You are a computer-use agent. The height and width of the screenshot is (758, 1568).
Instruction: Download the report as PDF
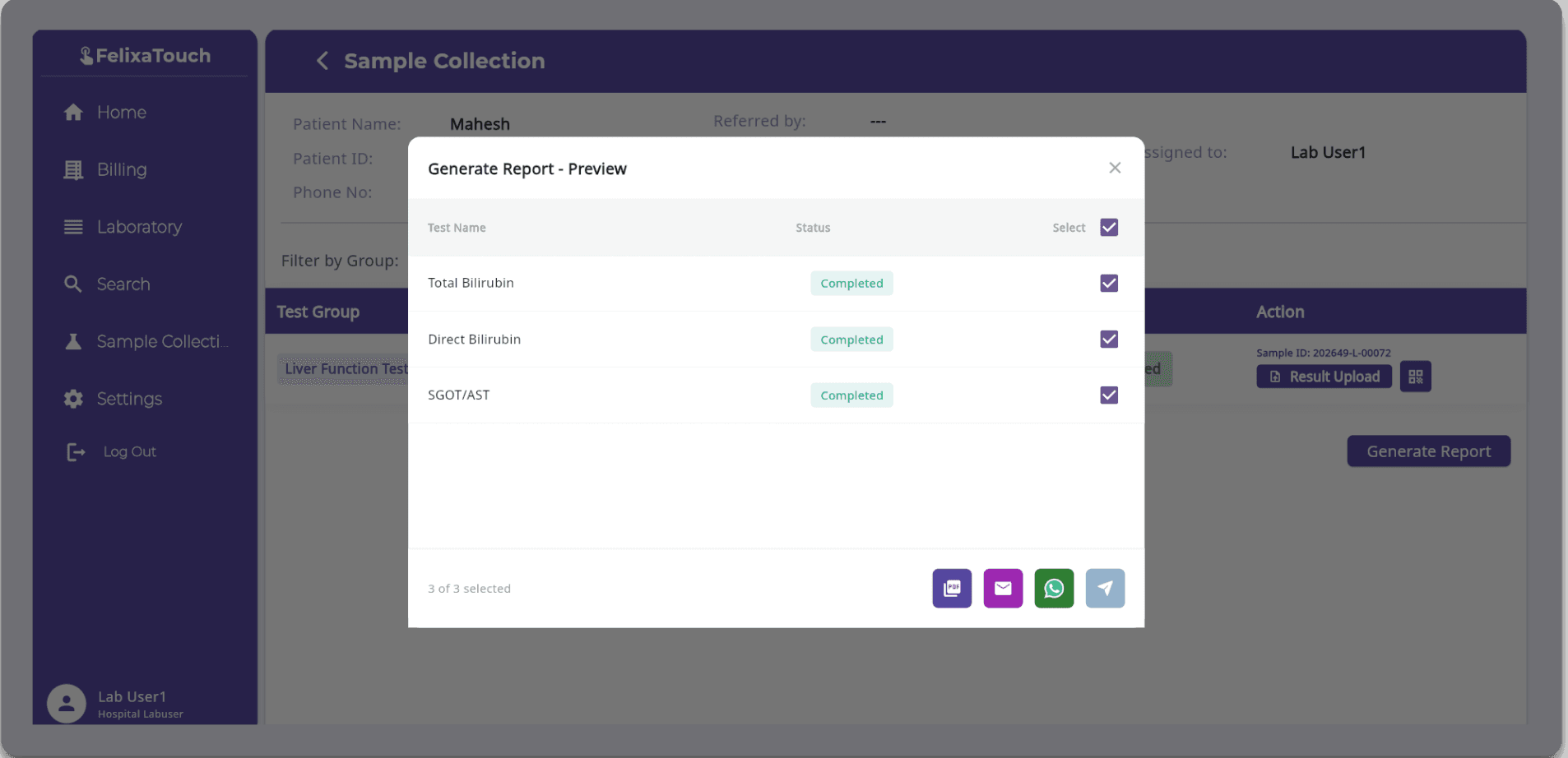coord(952,589)
